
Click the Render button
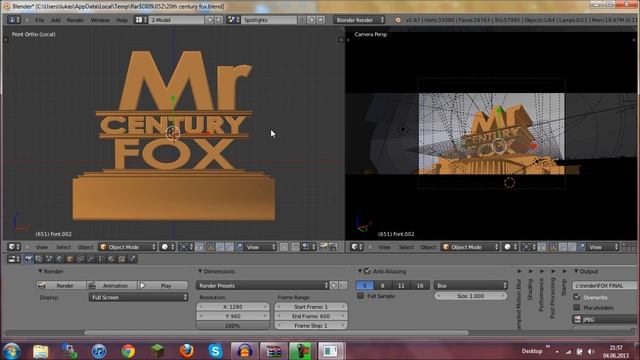[61, 285]
